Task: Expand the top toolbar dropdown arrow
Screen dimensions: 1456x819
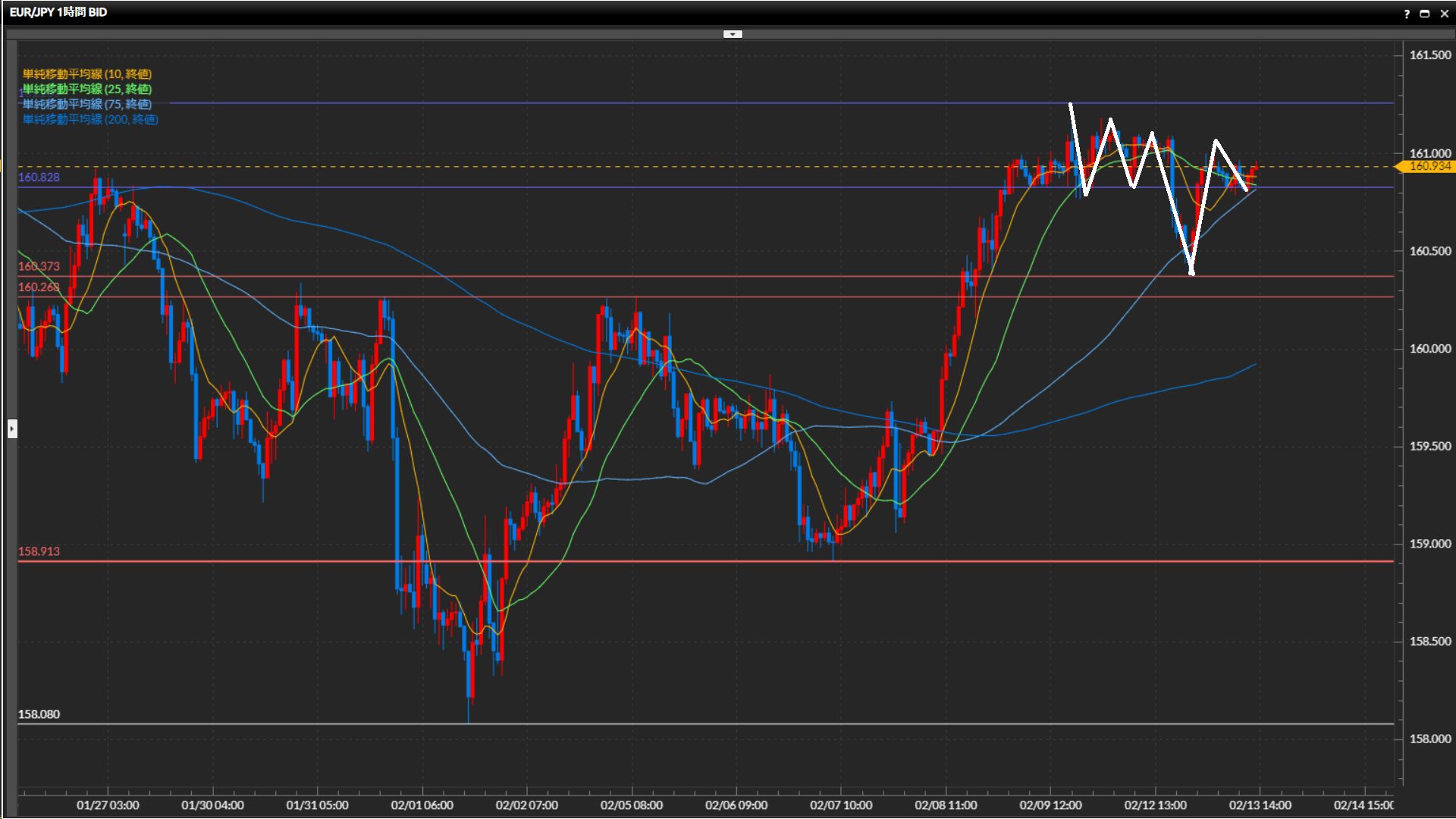Action: pyautogui.click(x=733, y=34)
